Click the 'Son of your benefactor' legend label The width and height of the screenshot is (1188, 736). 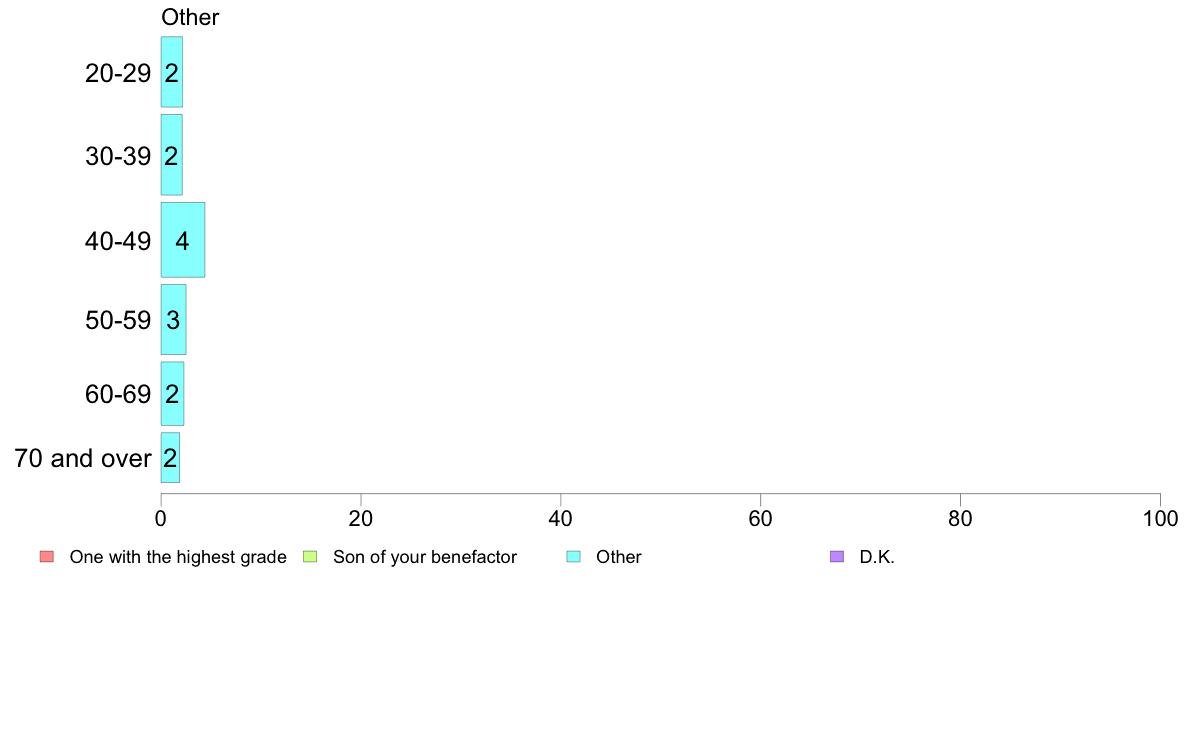[425, 557]
